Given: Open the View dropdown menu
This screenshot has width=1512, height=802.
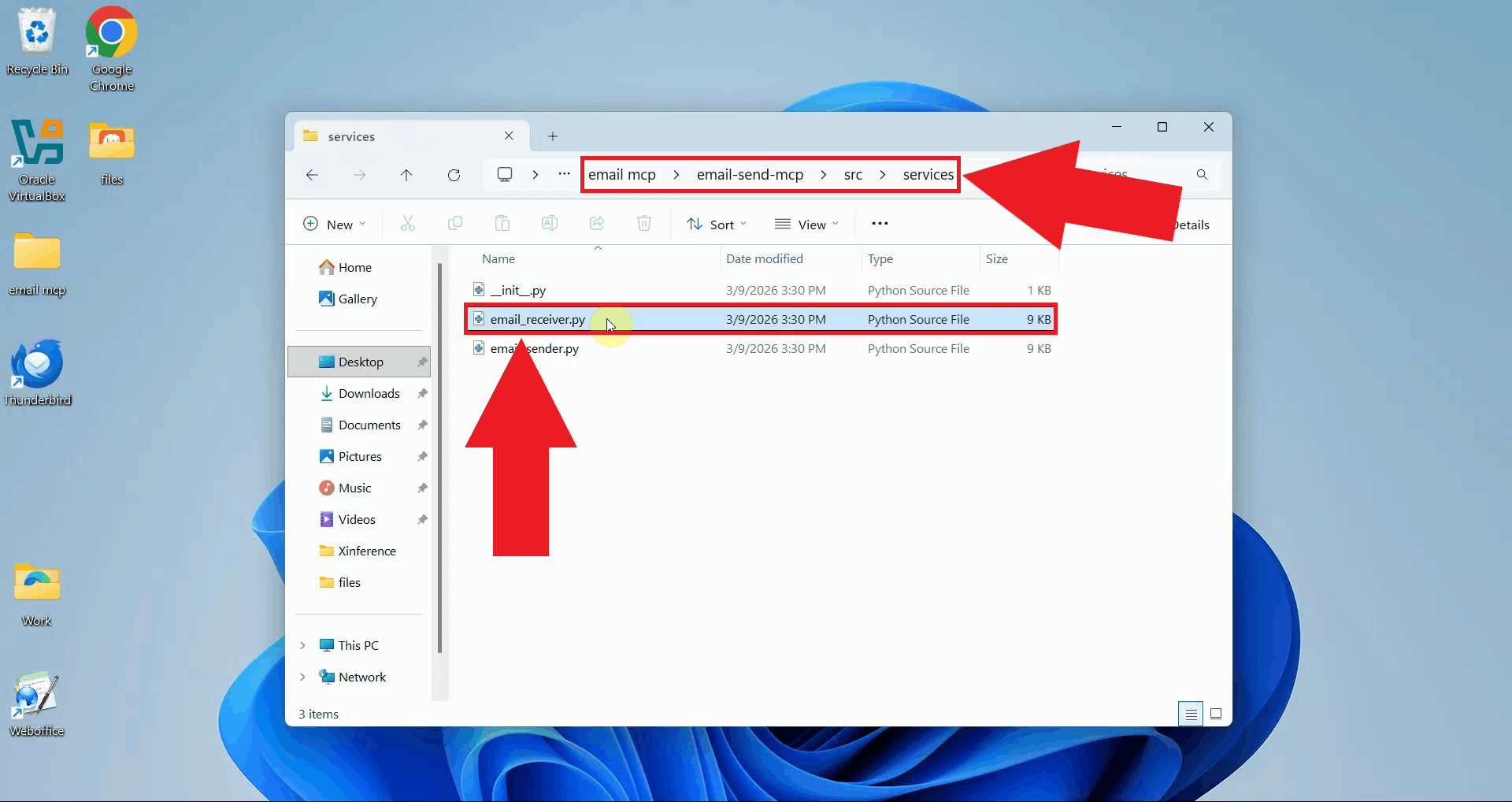Looking at the screenshot, I should 807,224.
